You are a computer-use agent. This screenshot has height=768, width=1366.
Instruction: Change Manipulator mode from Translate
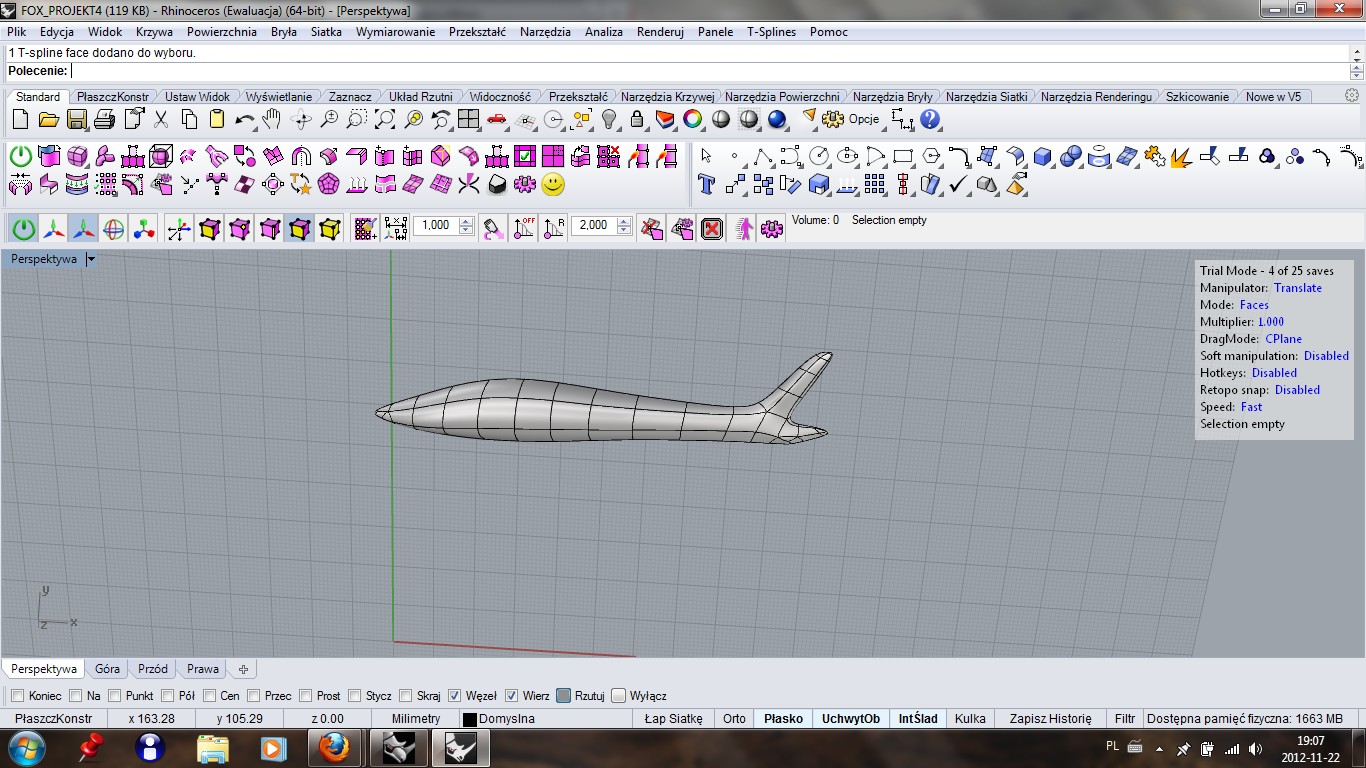pyautogui.click(x=1297, y=288)
